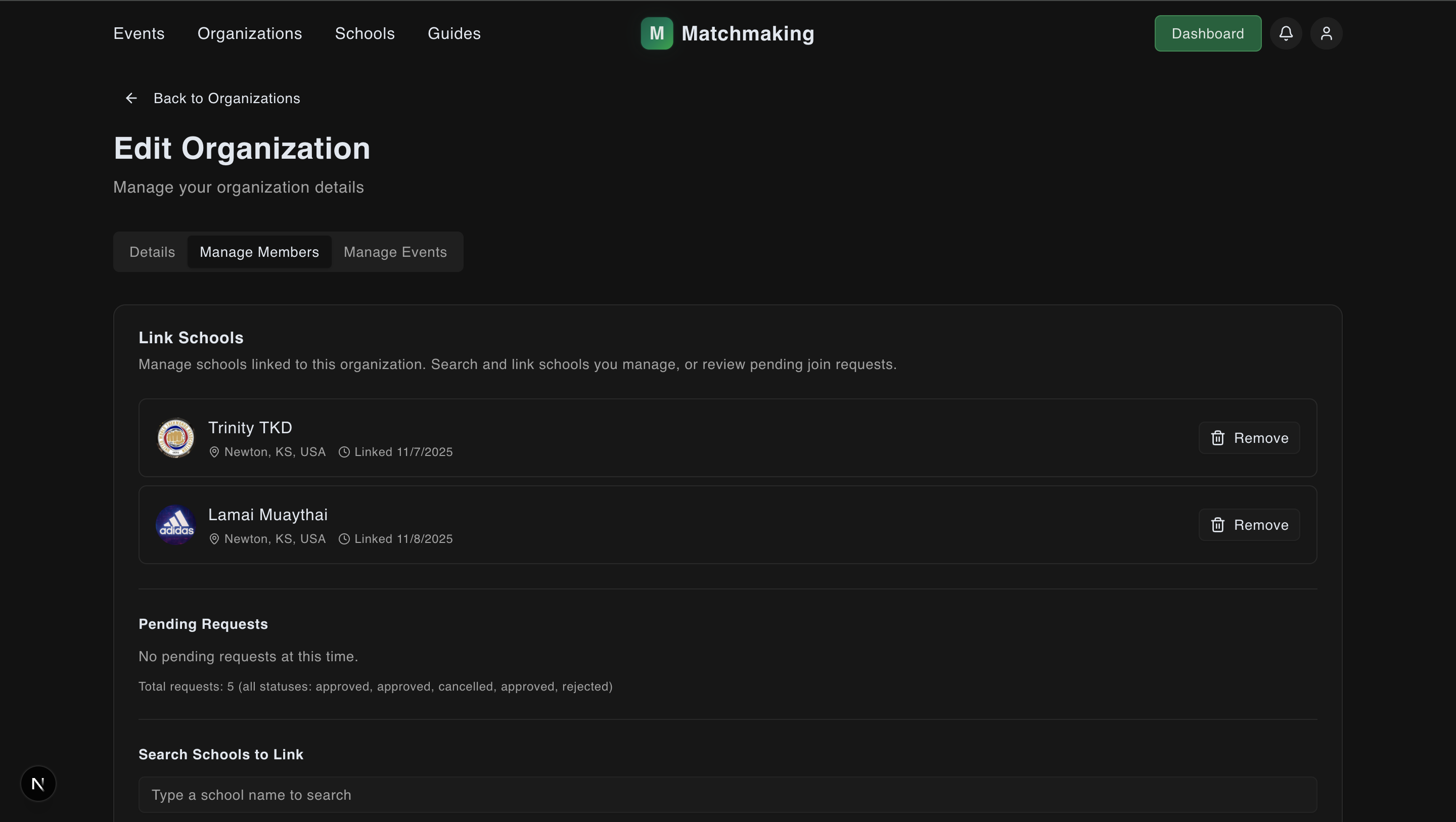Open the notifications bell icon

[1286, 33]
